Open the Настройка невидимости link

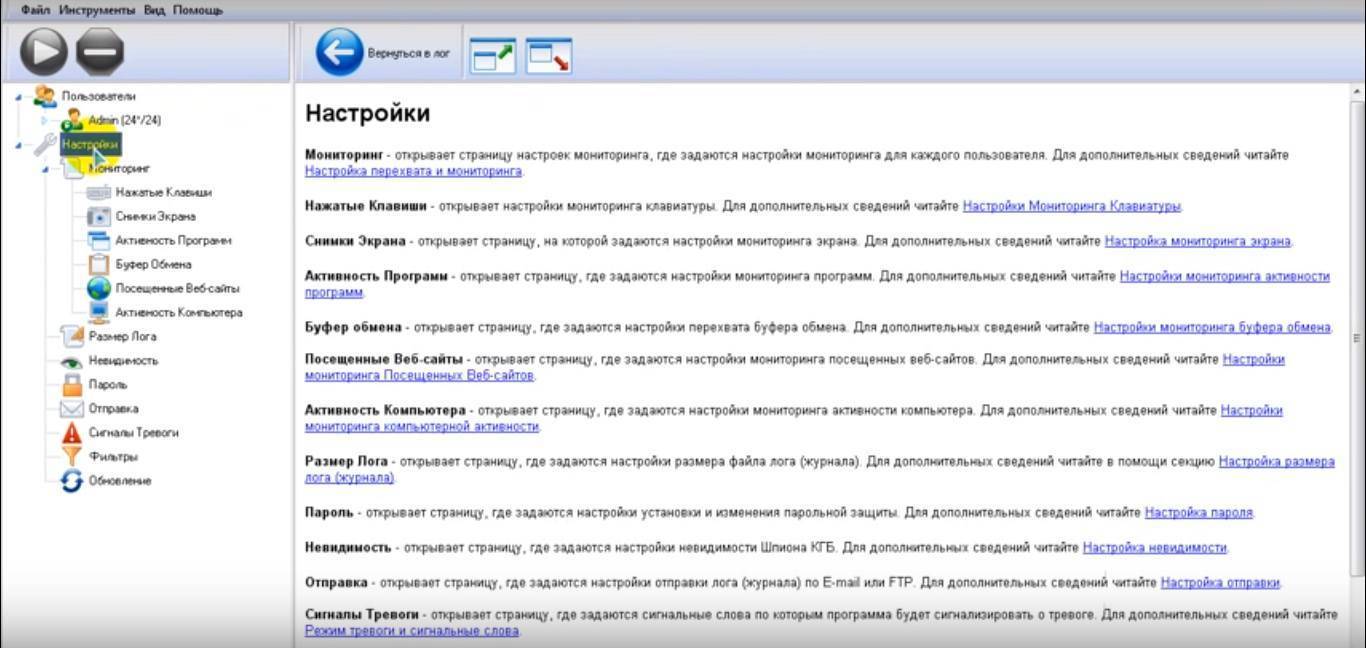click(1154, 547)
